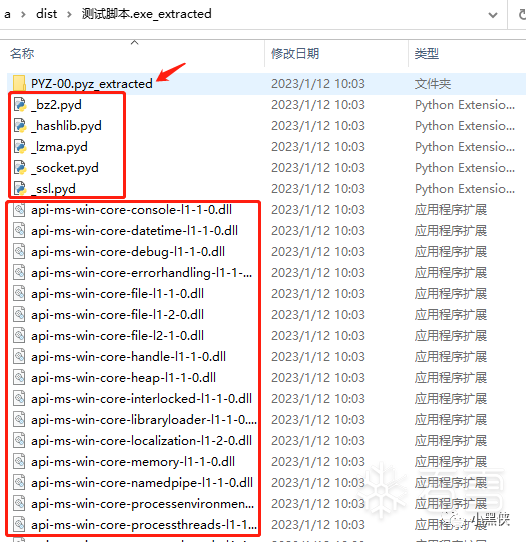
Task: Click icon of api-ms-win-core-libraryloader dll
Action: pyautogui.click(x=19, y=420)
